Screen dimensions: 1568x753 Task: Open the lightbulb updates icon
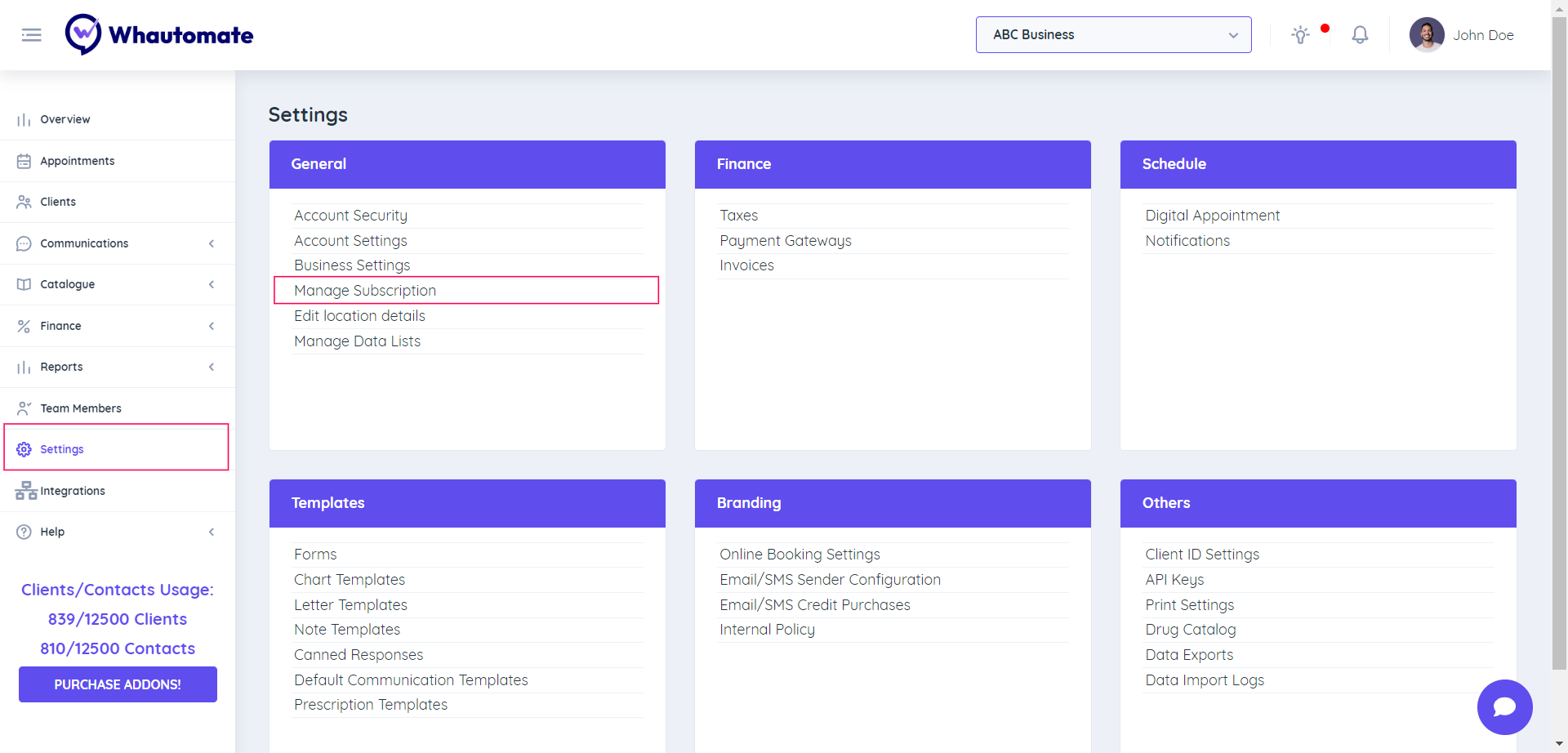pyautogui.click(x=1300, y=35)
